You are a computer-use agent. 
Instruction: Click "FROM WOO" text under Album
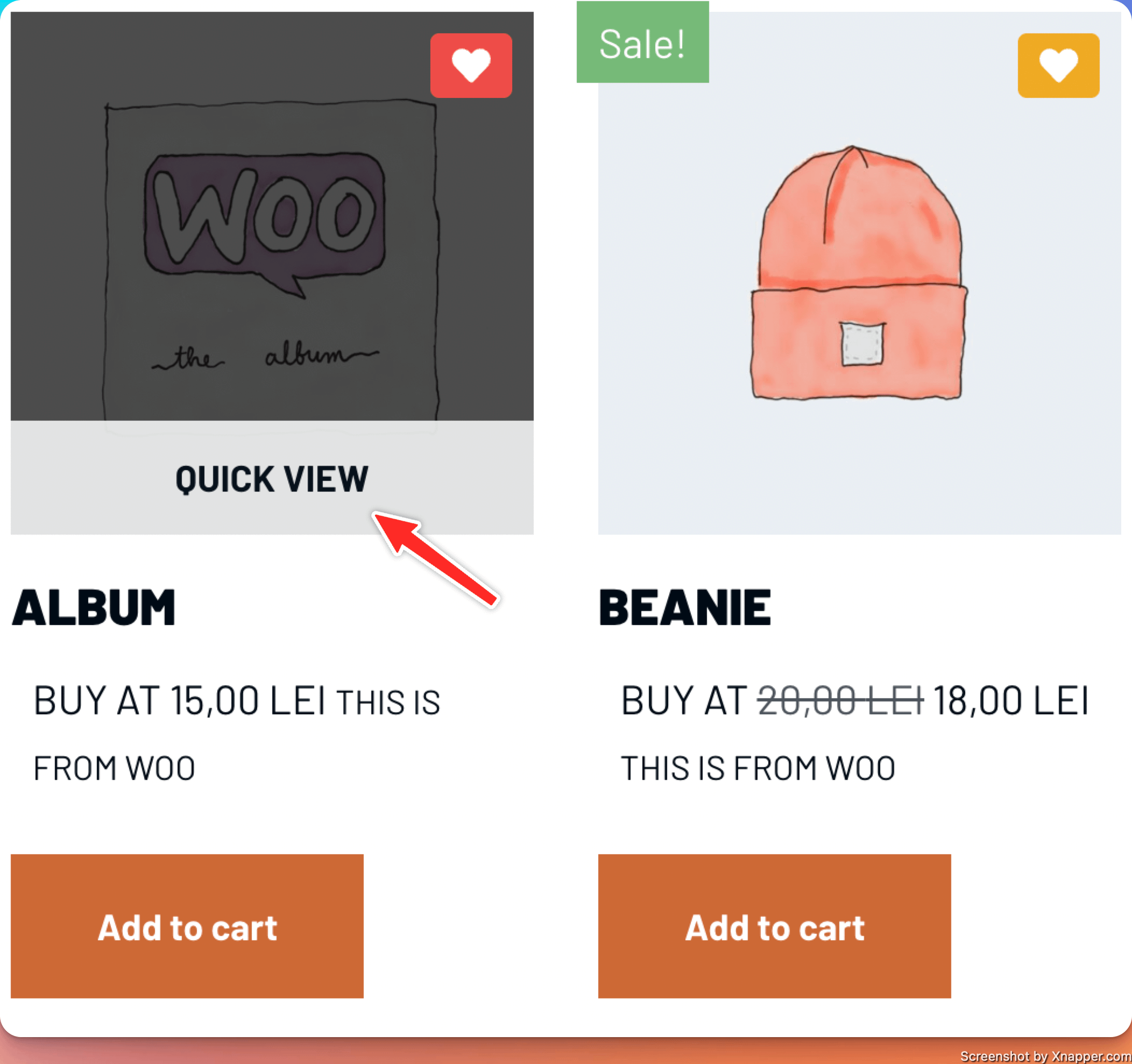114,768
